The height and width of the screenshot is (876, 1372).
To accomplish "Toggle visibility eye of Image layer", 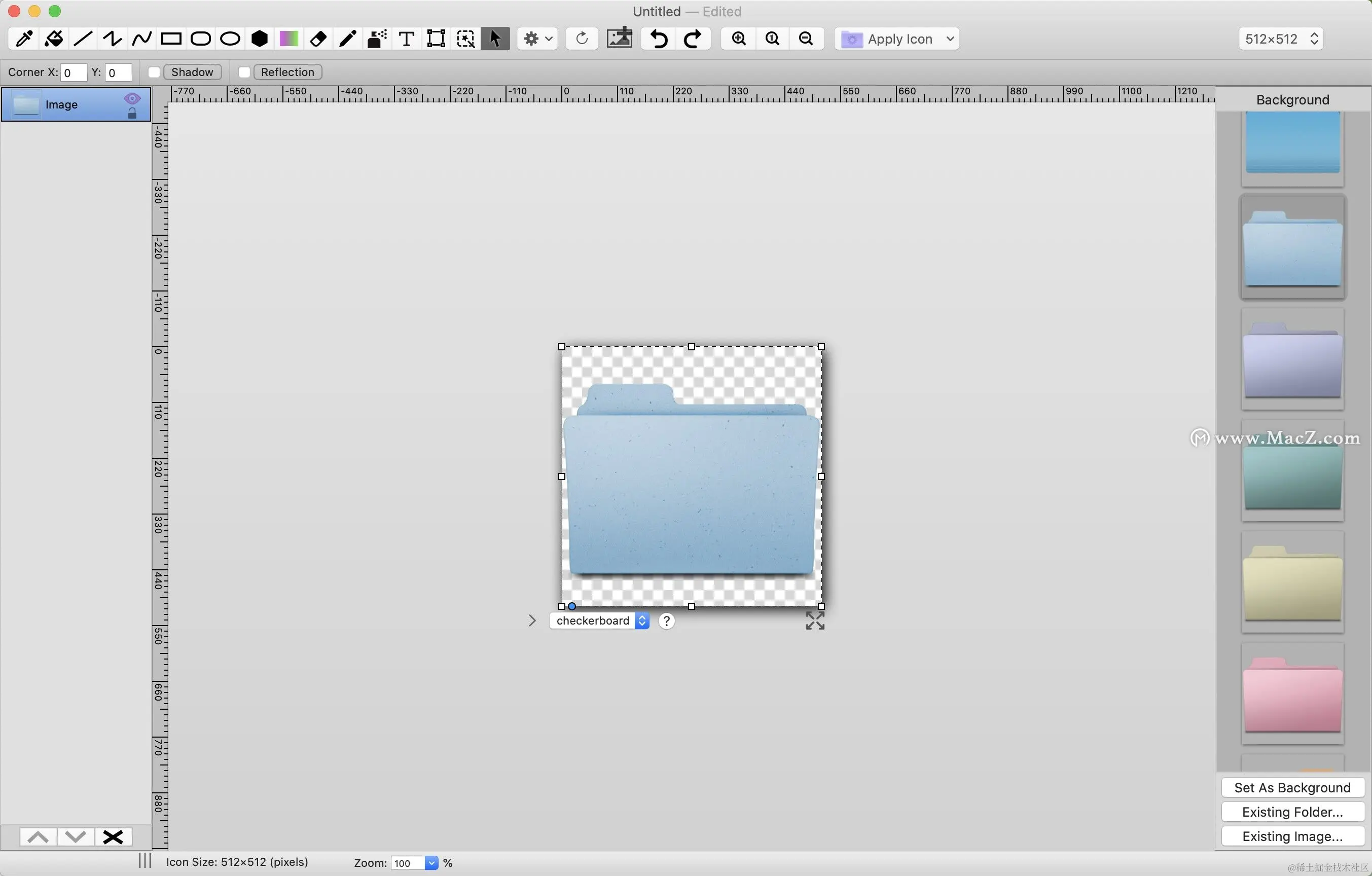I will coord(132,98).
